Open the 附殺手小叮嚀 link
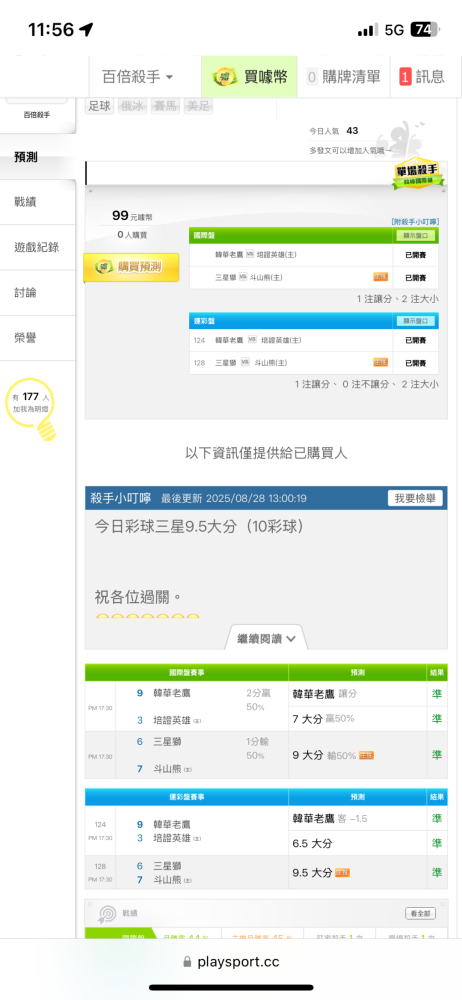 point(415,222)
